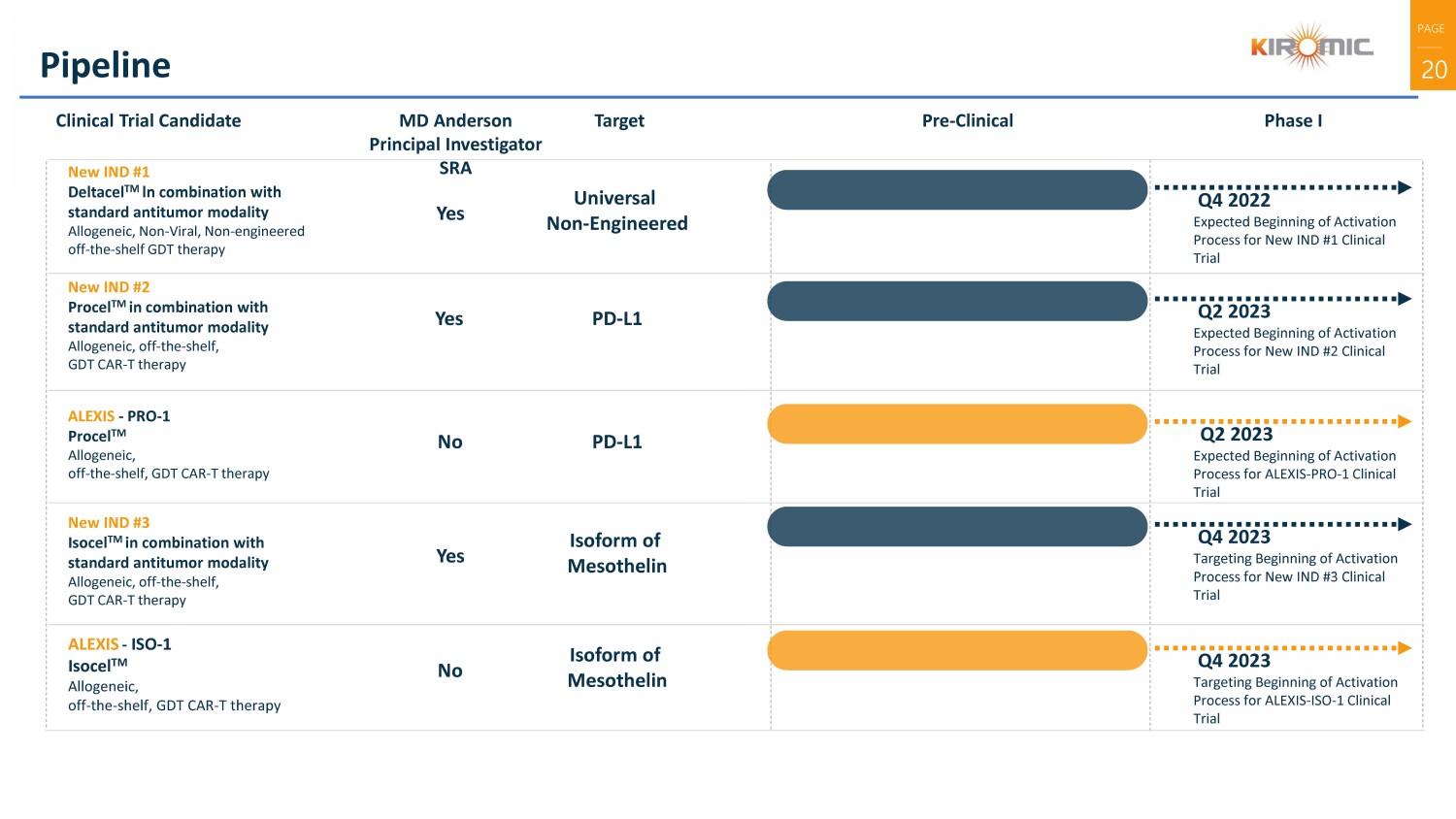
Task: Click the dark arrowhead in the New IND #2 row
Action: [x=1405, y=299]
